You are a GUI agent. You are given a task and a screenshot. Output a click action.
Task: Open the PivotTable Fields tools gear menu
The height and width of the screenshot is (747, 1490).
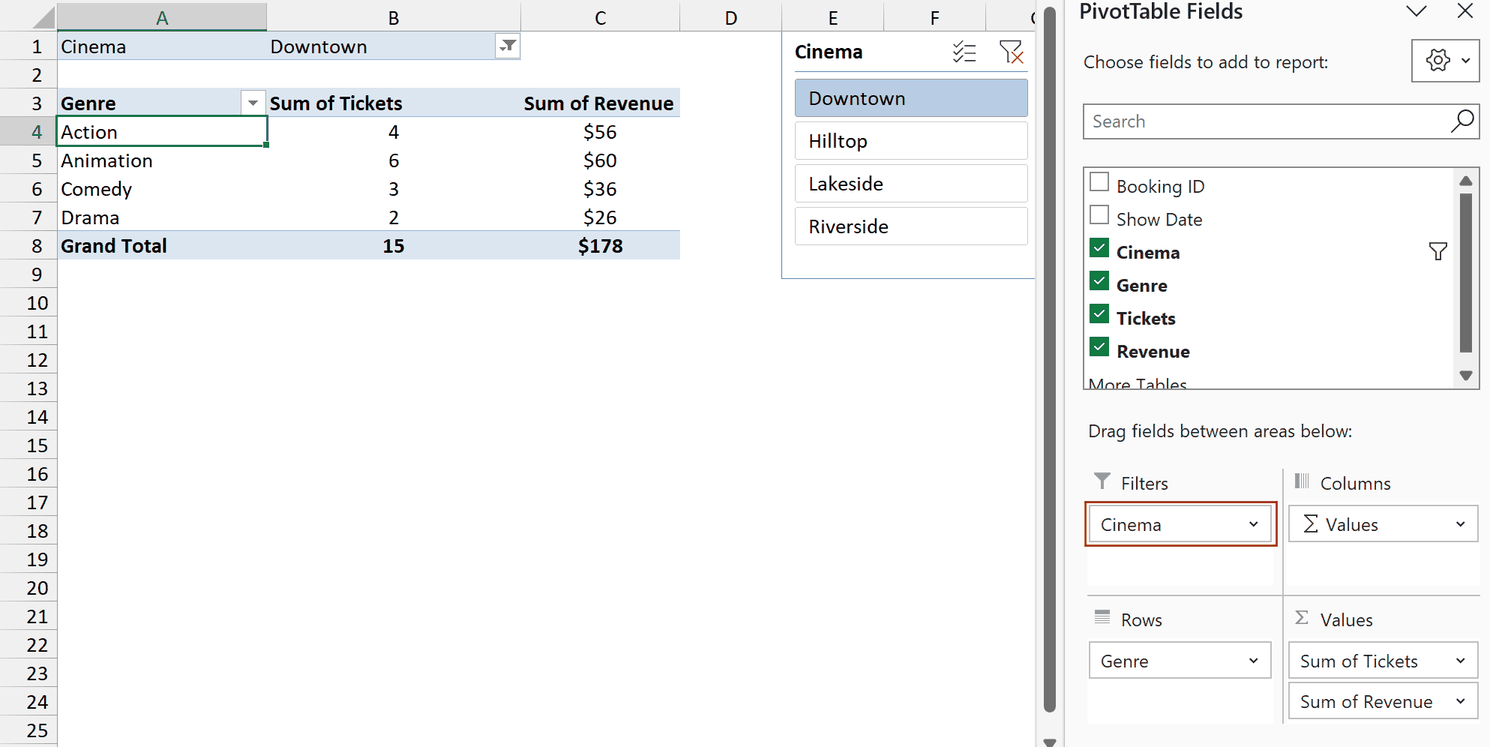(1445, 61)
